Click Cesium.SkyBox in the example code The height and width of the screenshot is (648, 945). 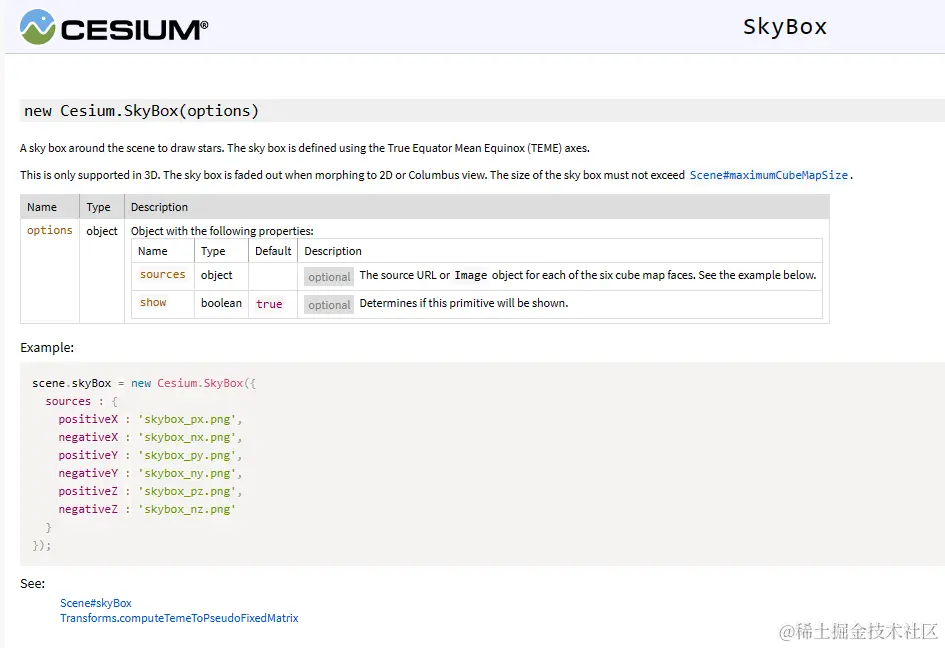(x=200, y=383)
